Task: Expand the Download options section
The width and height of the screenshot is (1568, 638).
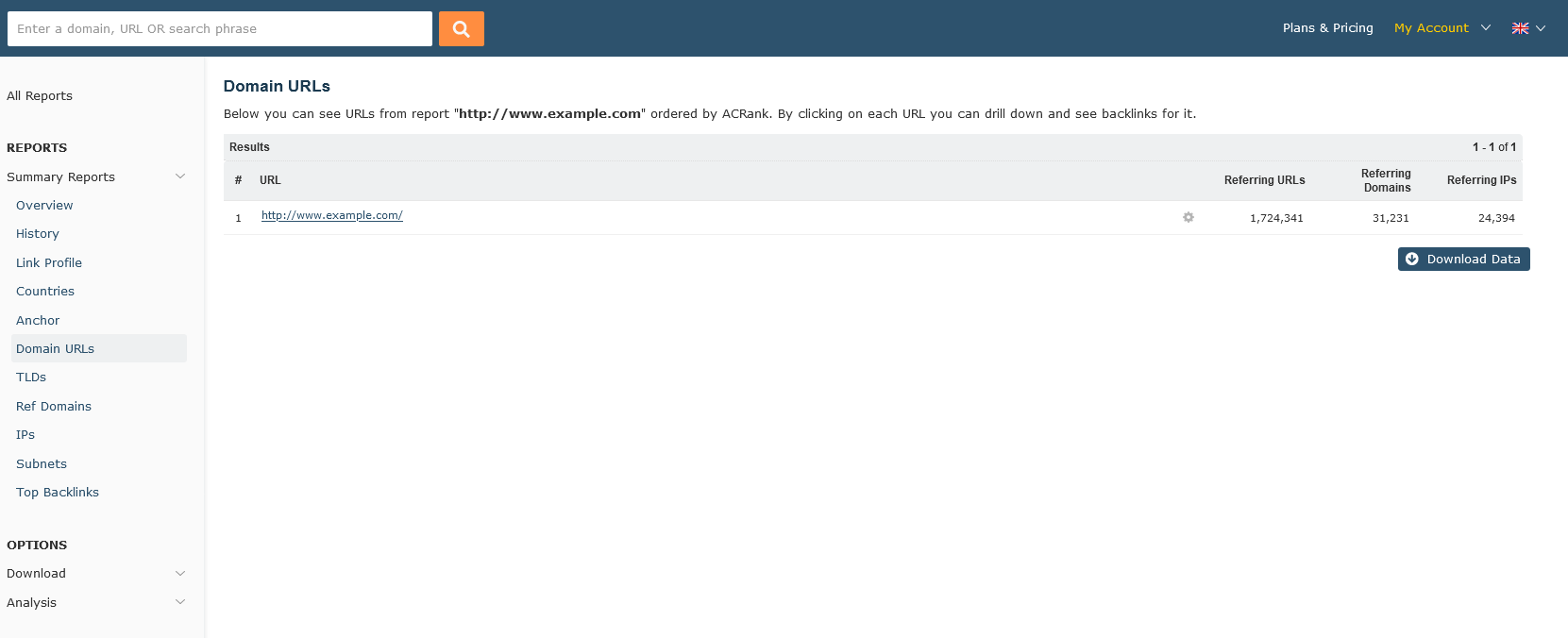Action: pos(179,573)
